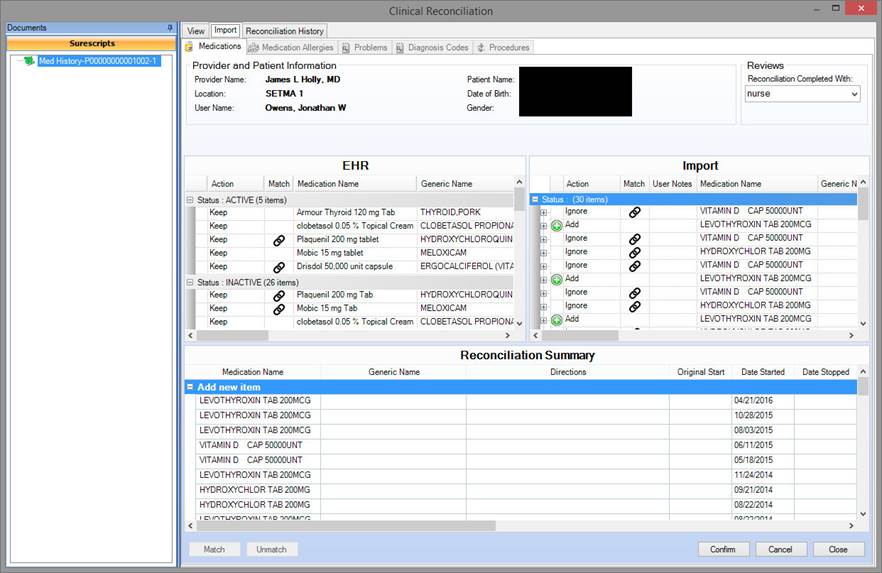This screenshot has width=882, height=573.
Task: Click the match link icon in fourth Import VITAMIN D row
Action: 634,293
